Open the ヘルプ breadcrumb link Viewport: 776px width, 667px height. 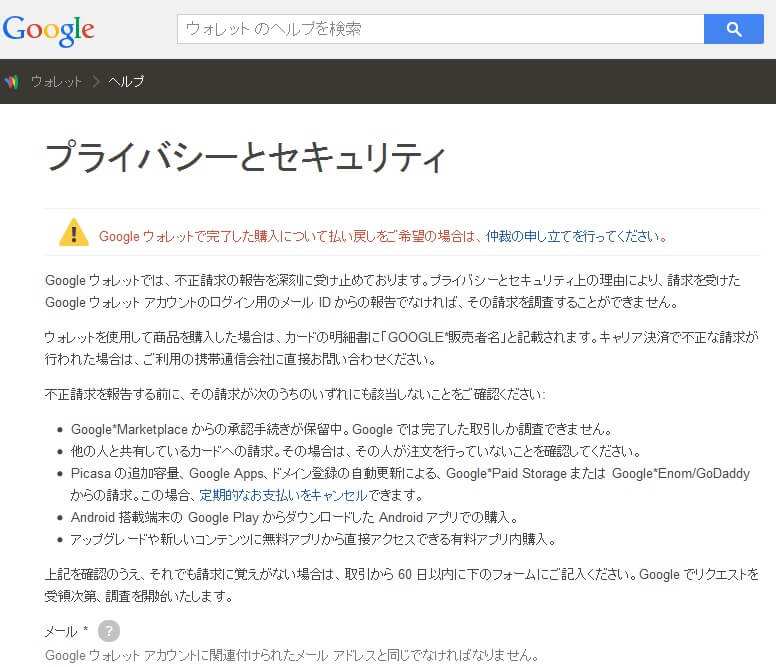(126, 82)
